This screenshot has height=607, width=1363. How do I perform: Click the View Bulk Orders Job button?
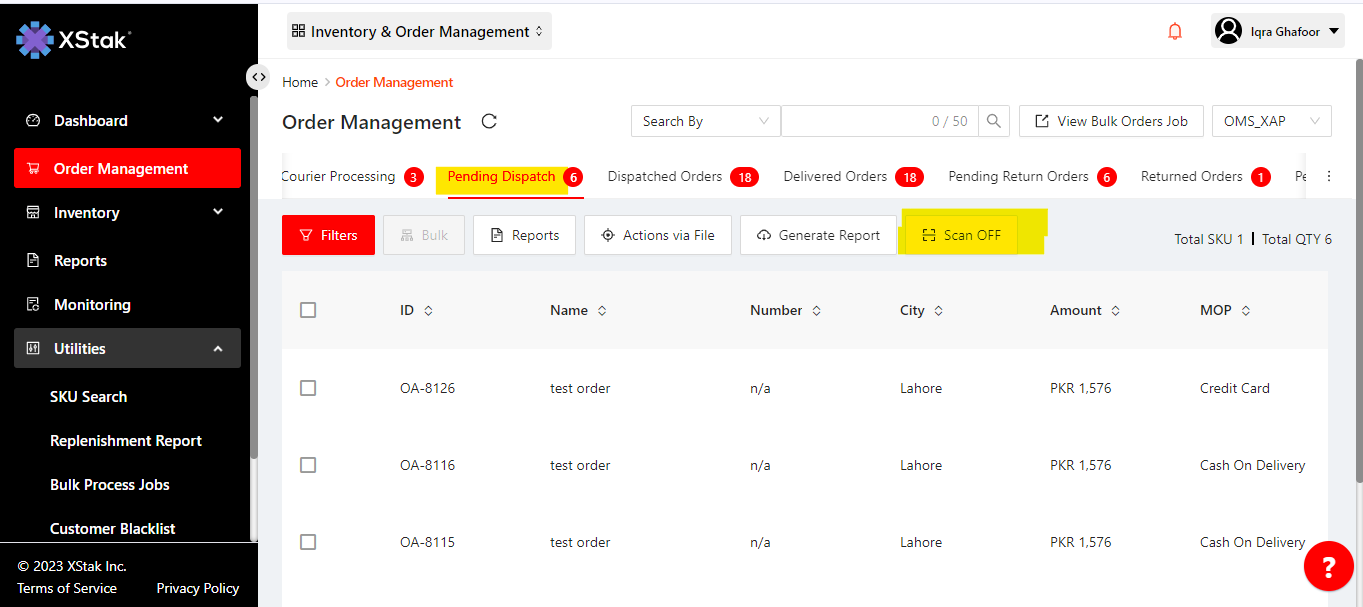point(1110,121)
